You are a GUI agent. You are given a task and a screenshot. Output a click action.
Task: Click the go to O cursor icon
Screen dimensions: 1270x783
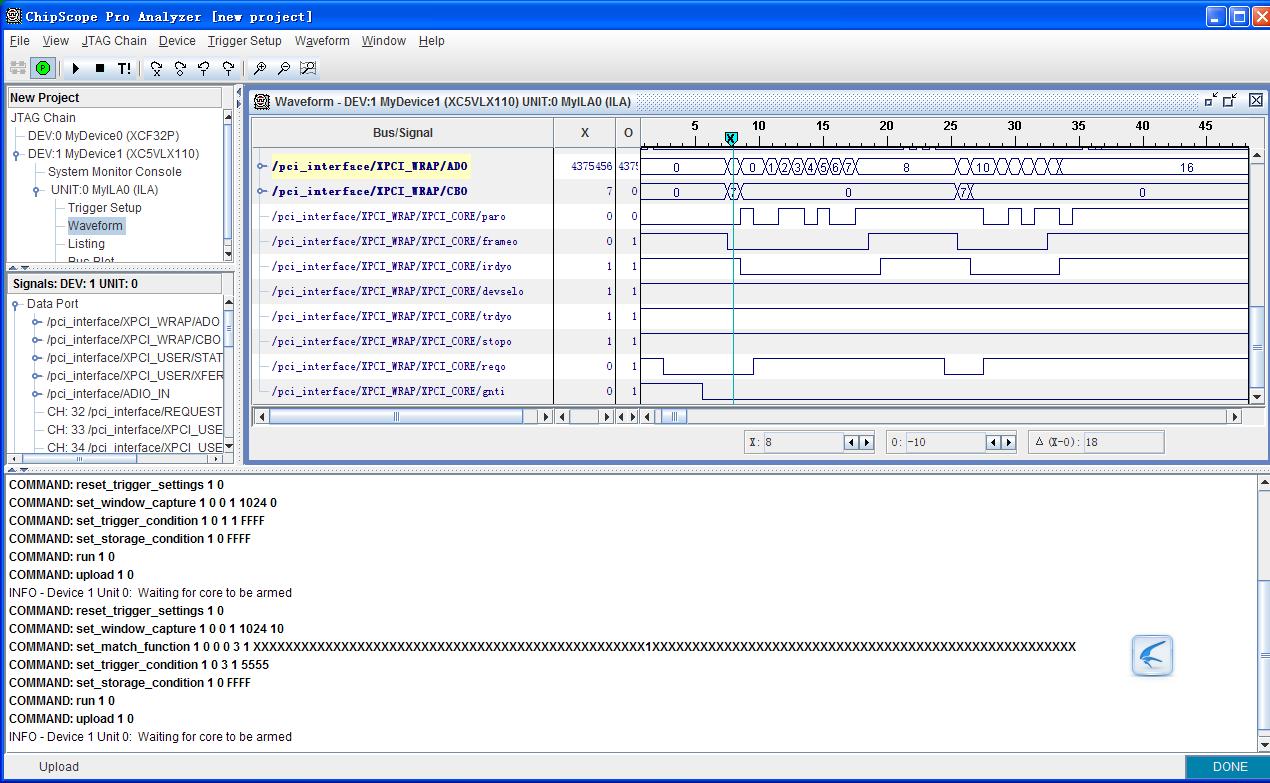(x=180, y=68)
